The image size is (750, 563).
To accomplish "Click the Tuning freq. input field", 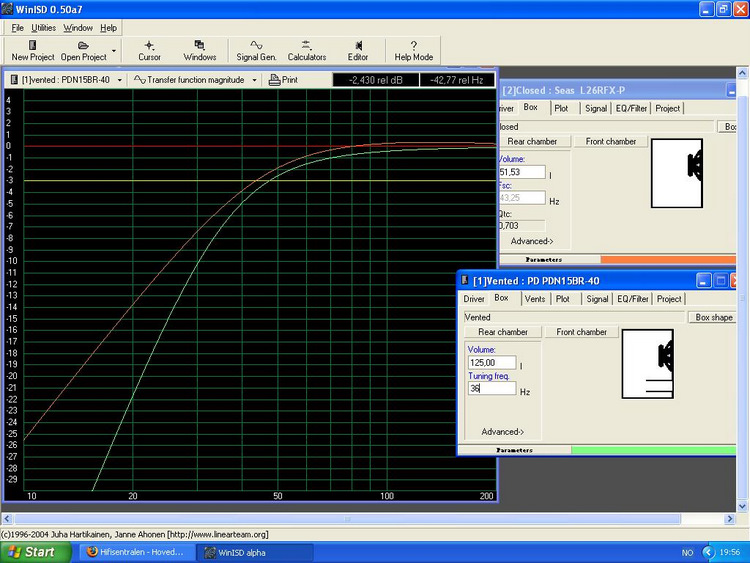I will coord(492,388).
